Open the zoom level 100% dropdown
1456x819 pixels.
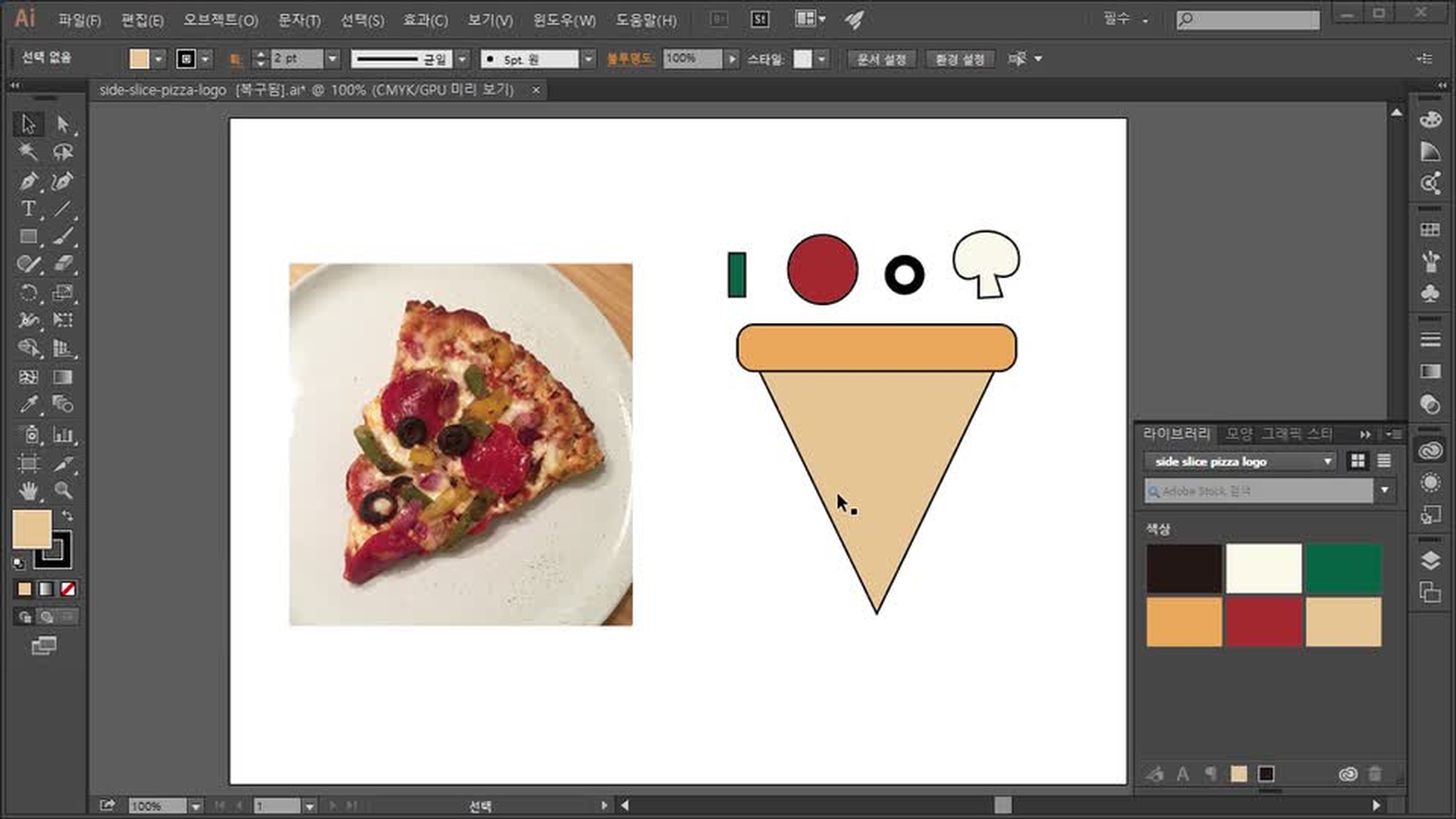(196, 806)
